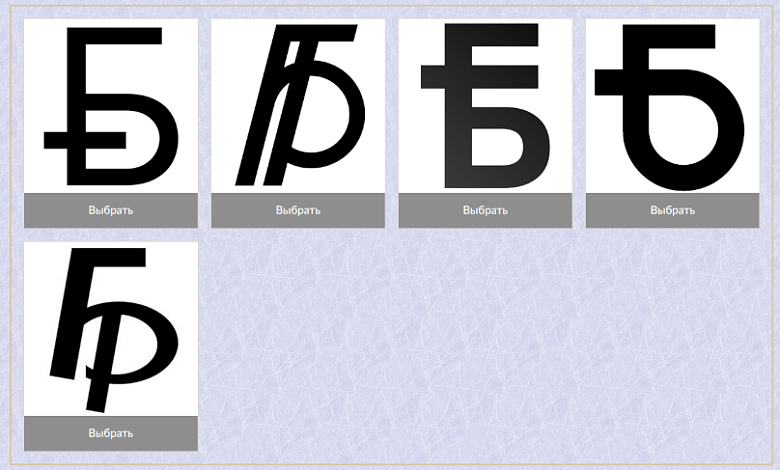Click the slanted Б symbol in second row
780x470 pixels.
[111, 329]
